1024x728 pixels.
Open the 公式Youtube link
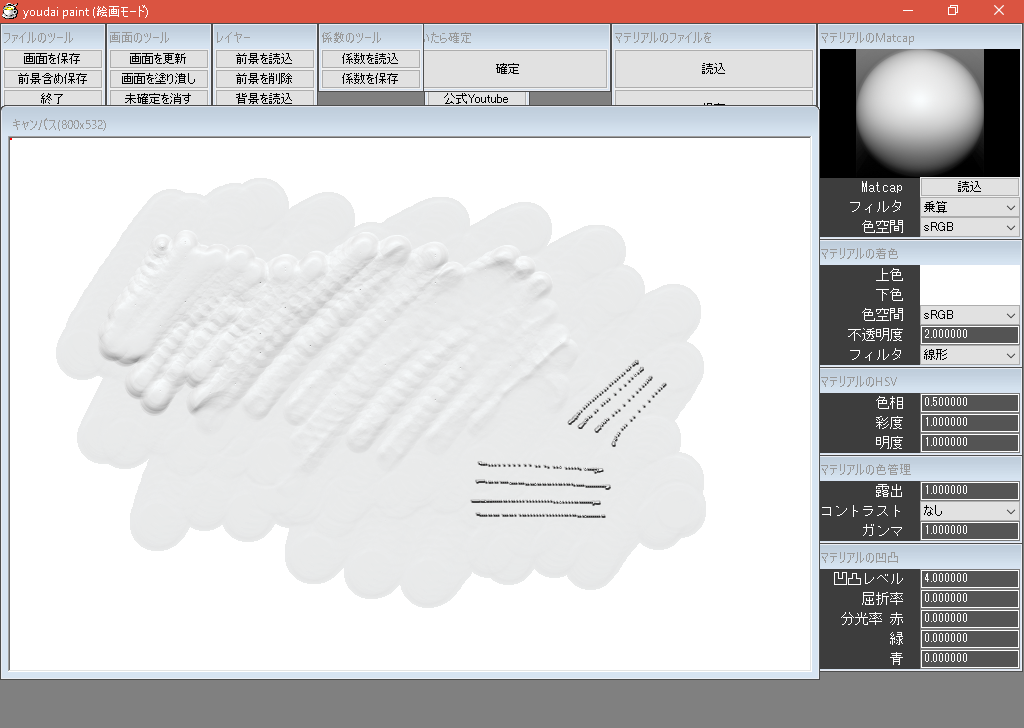coord(476,98)
